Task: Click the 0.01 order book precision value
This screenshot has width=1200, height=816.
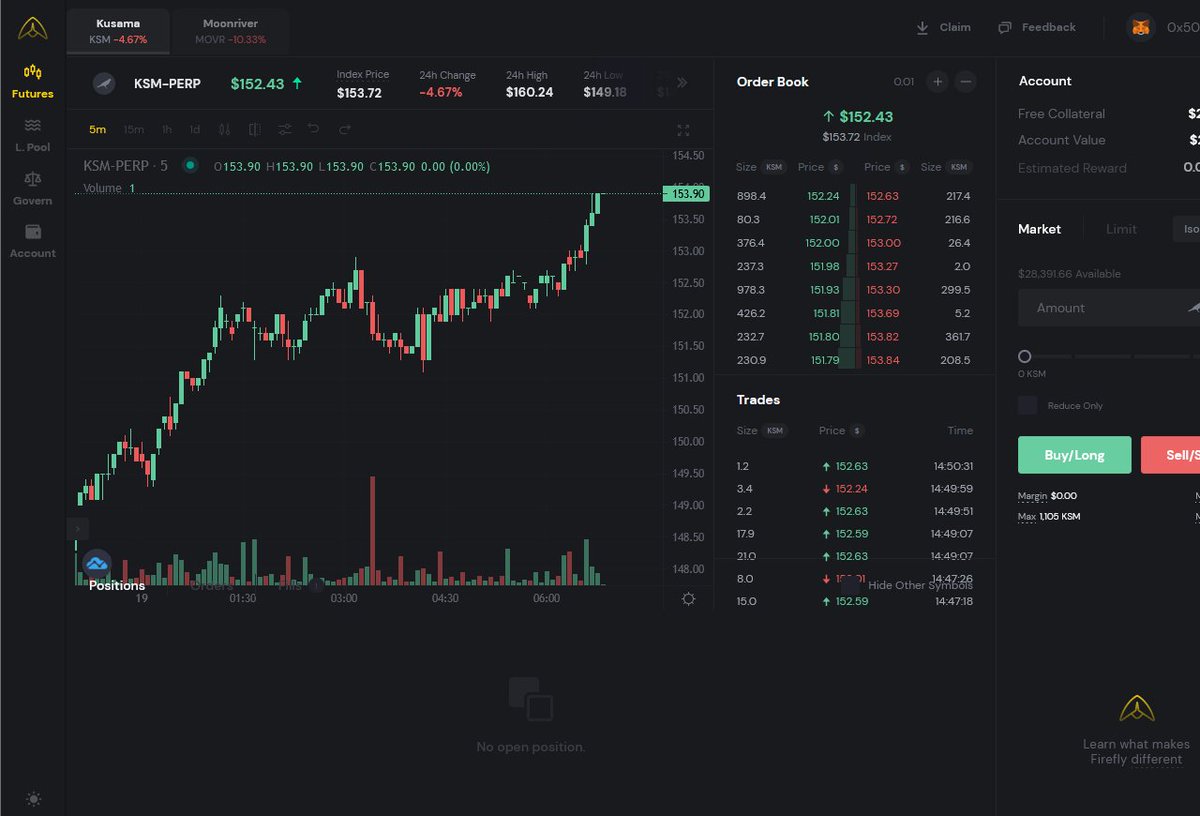Action: 904,82
